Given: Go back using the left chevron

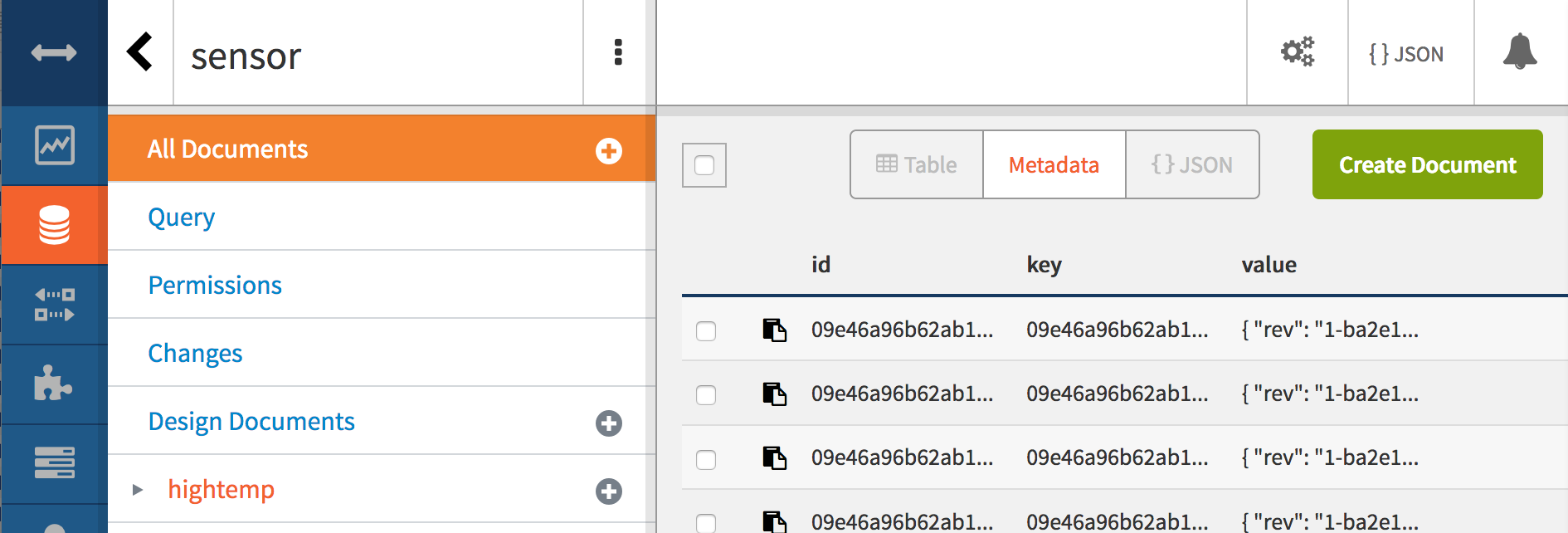Looking at the screenshot, I should [140, 52].
